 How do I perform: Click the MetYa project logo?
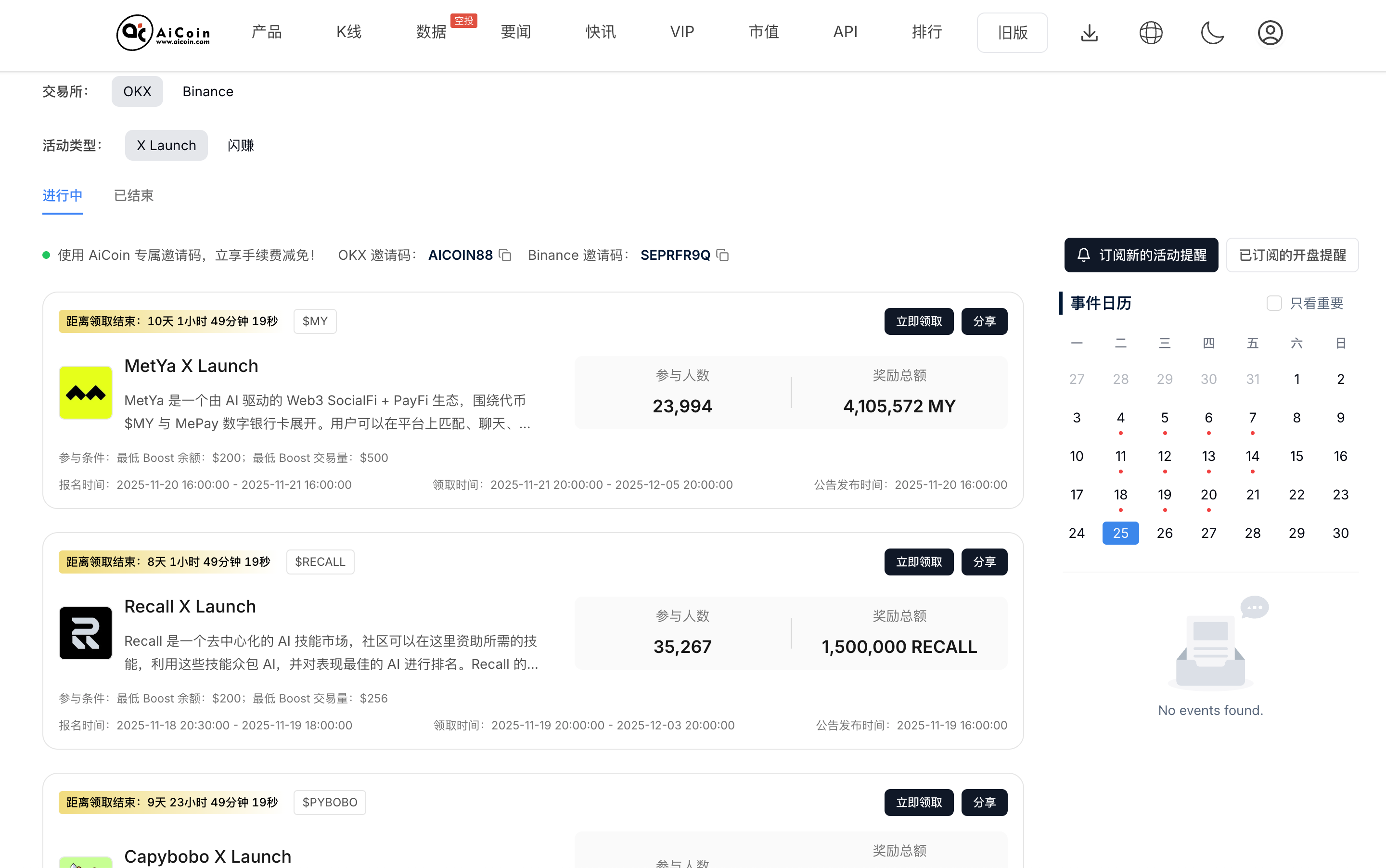click(86, 393)
